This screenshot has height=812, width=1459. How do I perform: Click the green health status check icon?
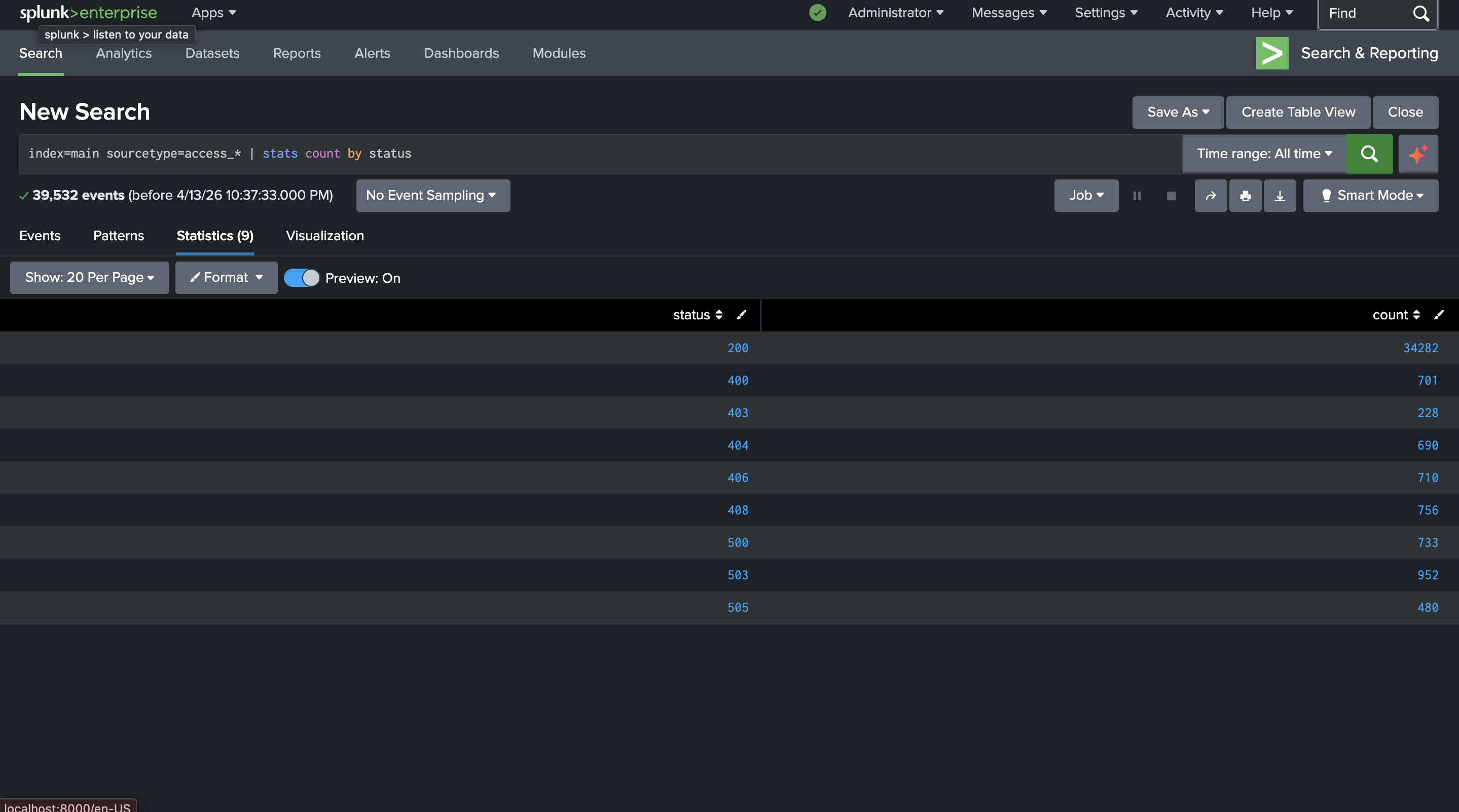(x=817, y=13)
